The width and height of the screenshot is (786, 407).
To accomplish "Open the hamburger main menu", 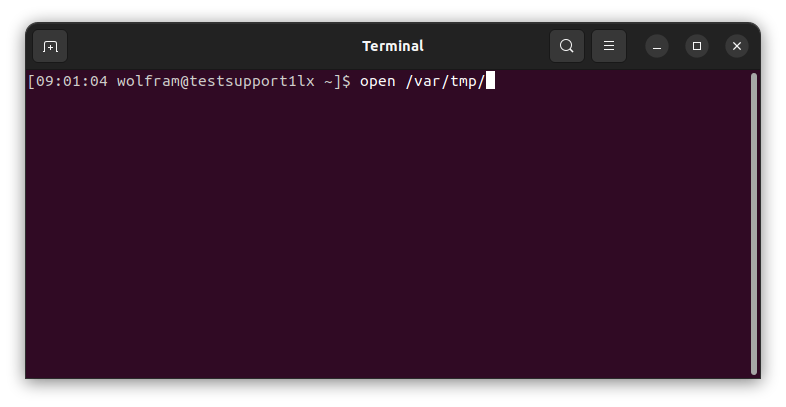I will (609, 46).
